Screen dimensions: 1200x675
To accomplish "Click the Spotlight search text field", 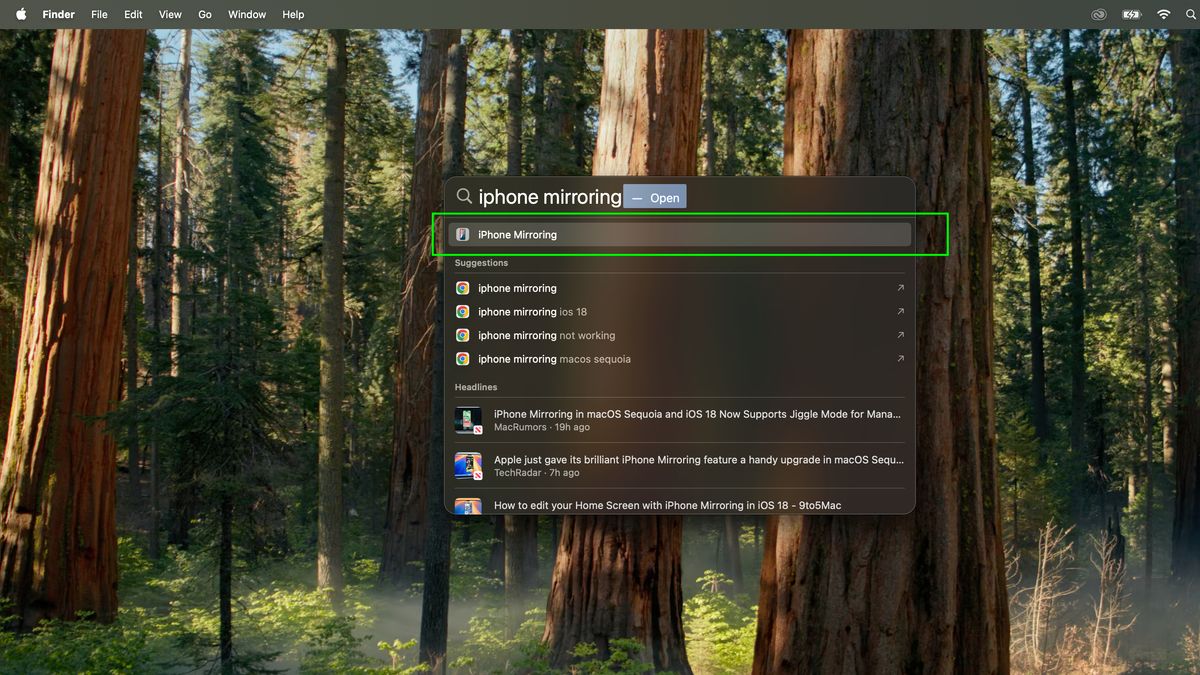I will tap(680, 197).
